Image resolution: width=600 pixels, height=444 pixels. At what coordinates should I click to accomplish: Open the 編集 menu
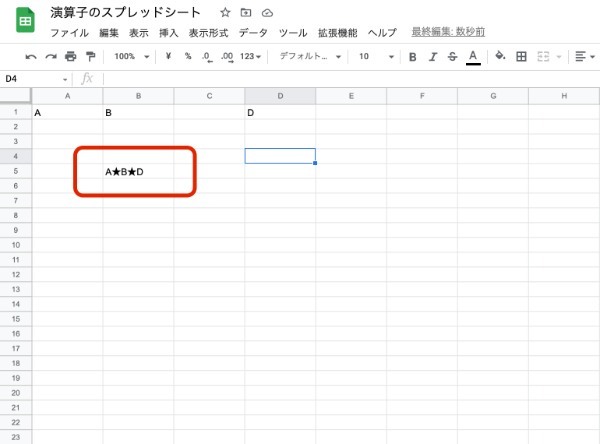[x=109, y=33]
